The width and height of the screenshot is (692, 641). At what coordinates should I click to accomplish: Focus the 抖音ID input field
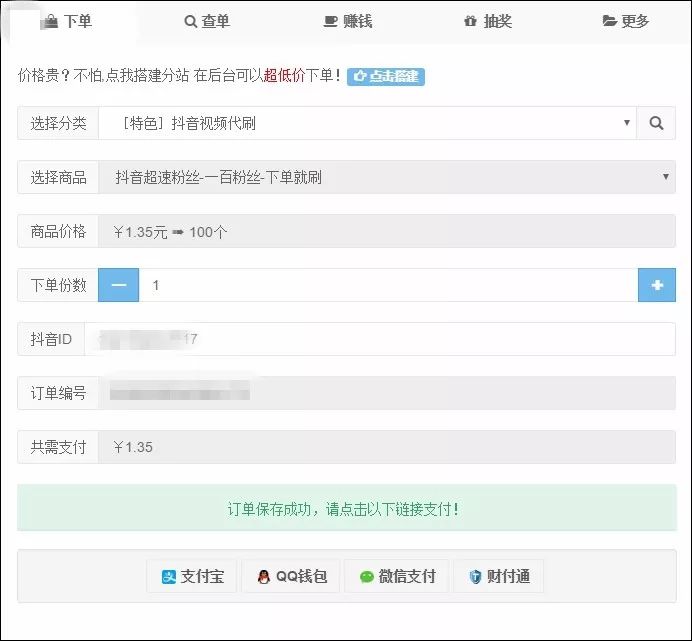(380, 339)
